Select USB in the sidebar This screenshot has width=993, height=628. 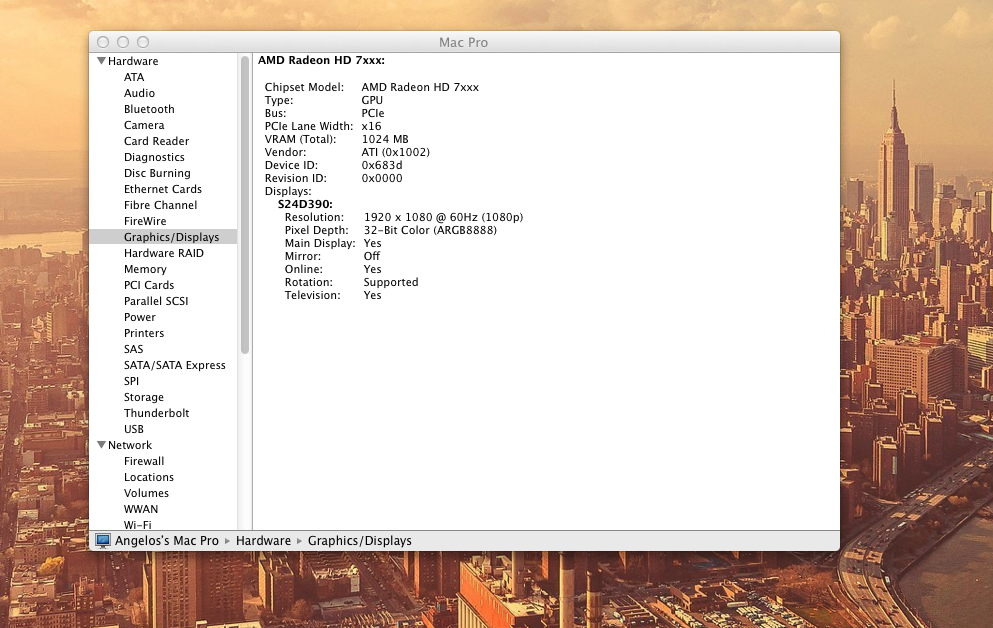point(134,429)
